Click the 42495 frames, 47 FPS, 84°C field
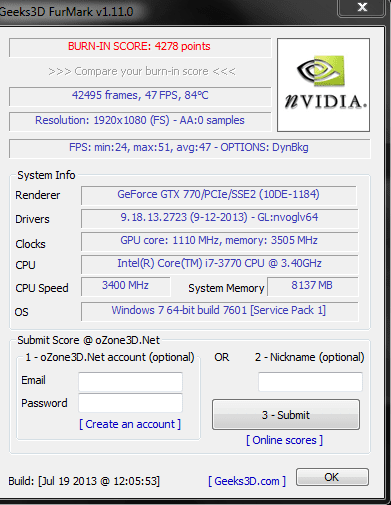 point(140,96)
